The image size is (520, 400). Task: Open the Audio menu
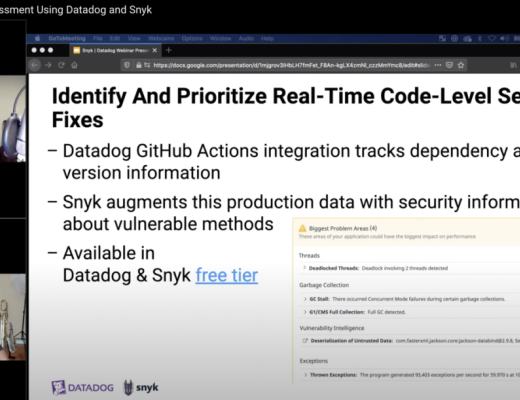(x=246, y=38)
